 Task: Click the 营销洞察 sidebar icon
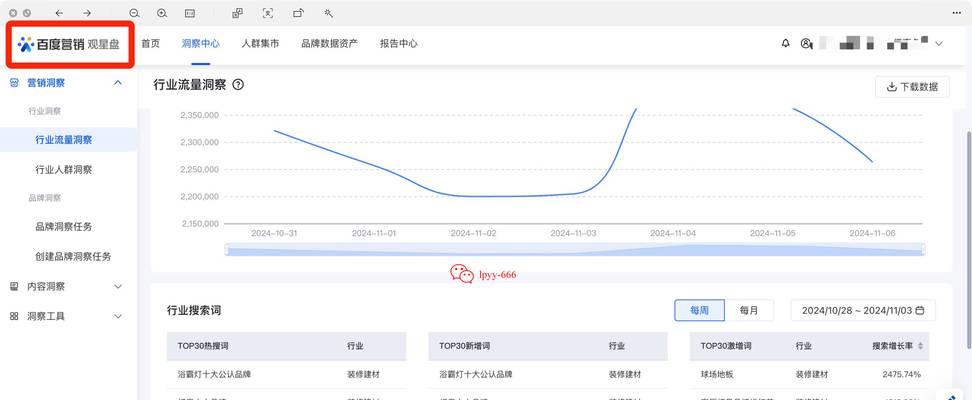[14, 82]
